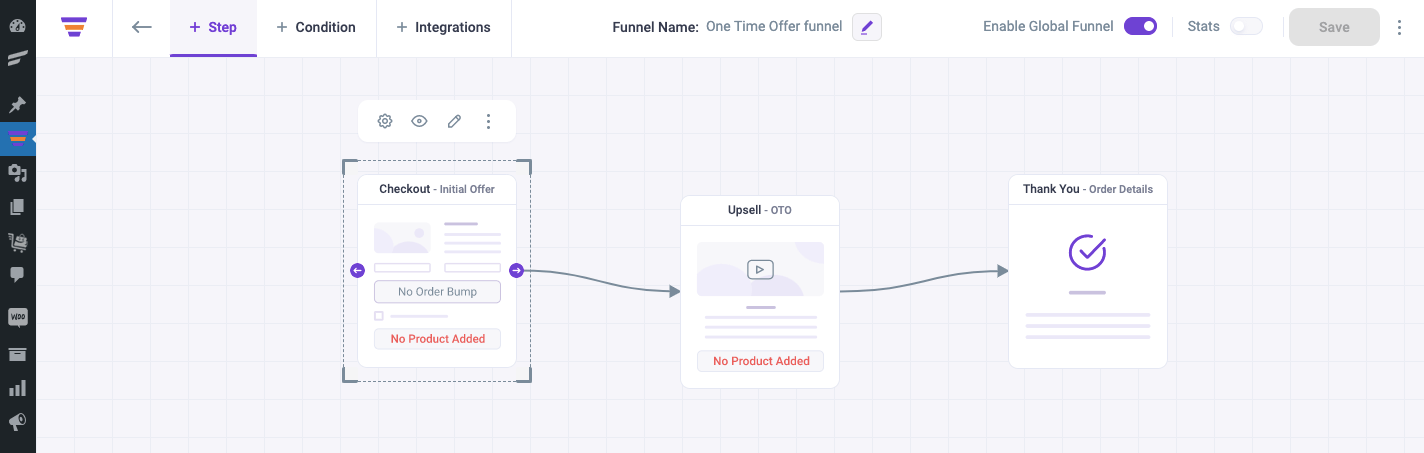1424x453 pixels.
Task: Open the WooCommerce sidebar icon
Action: [x=17, y=318]
